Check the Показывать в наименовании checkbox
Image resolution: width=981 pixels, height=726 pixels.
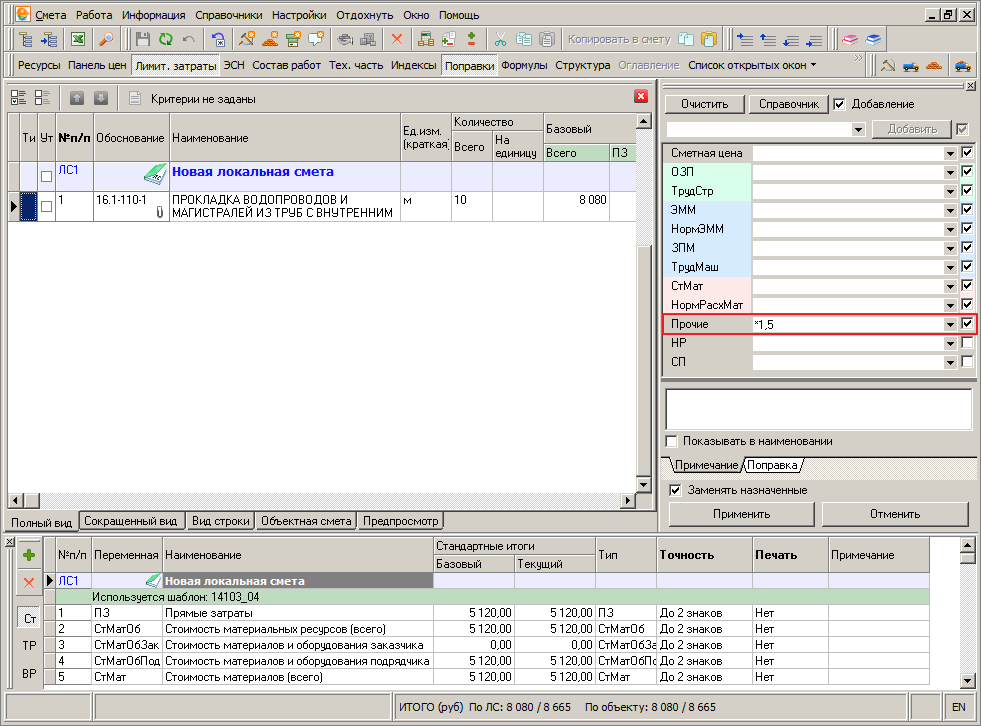[672, 441]
